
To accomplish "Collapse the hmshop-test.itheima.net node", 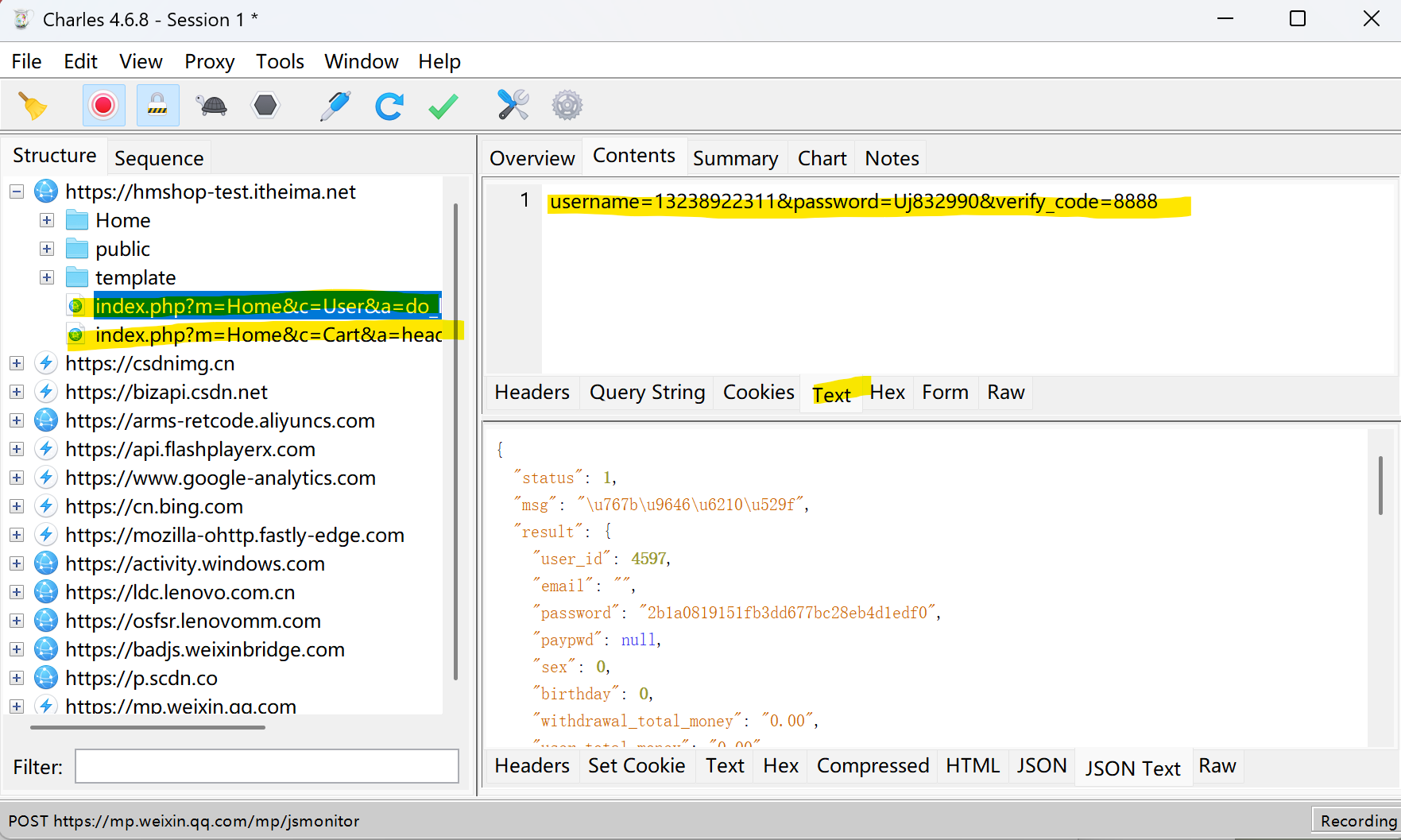I will [x=17, y=192].
